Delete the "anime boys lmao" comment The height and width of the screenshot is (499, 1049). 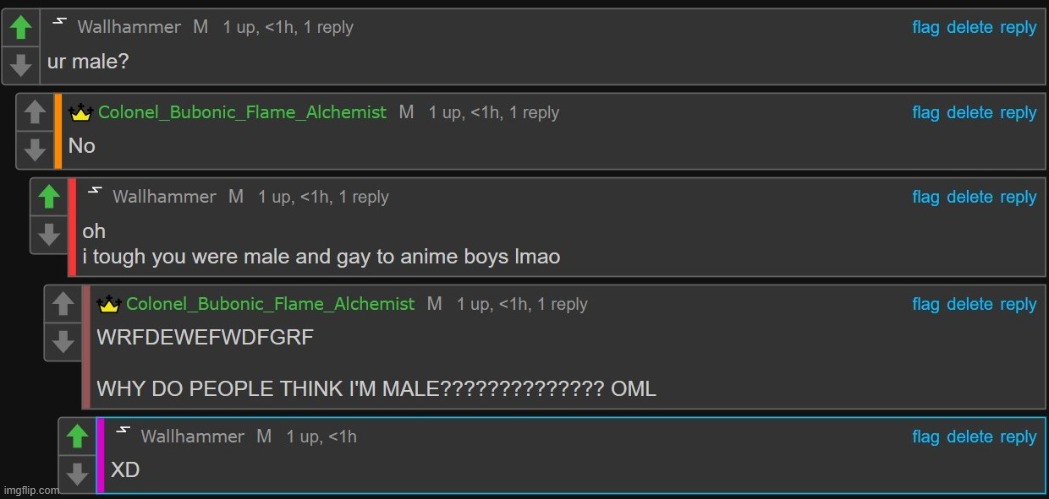coord(969,197)
